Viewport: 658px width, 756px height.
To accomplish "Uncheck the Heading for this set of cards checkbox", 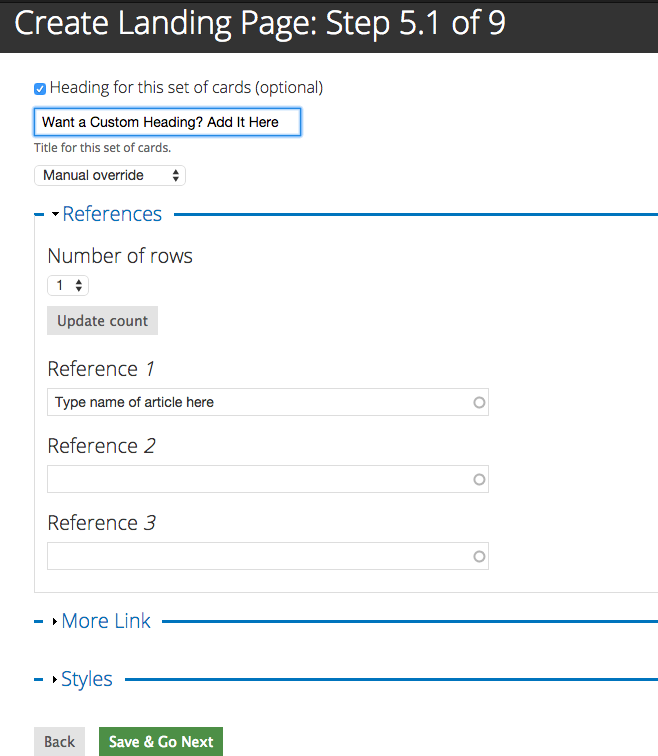I will pyautogui.click(x=40, y=88).
